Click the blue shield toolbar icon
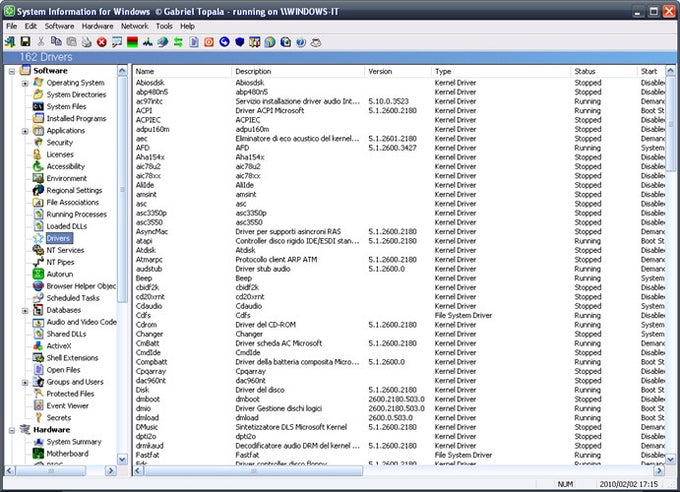 coord(239,42)
